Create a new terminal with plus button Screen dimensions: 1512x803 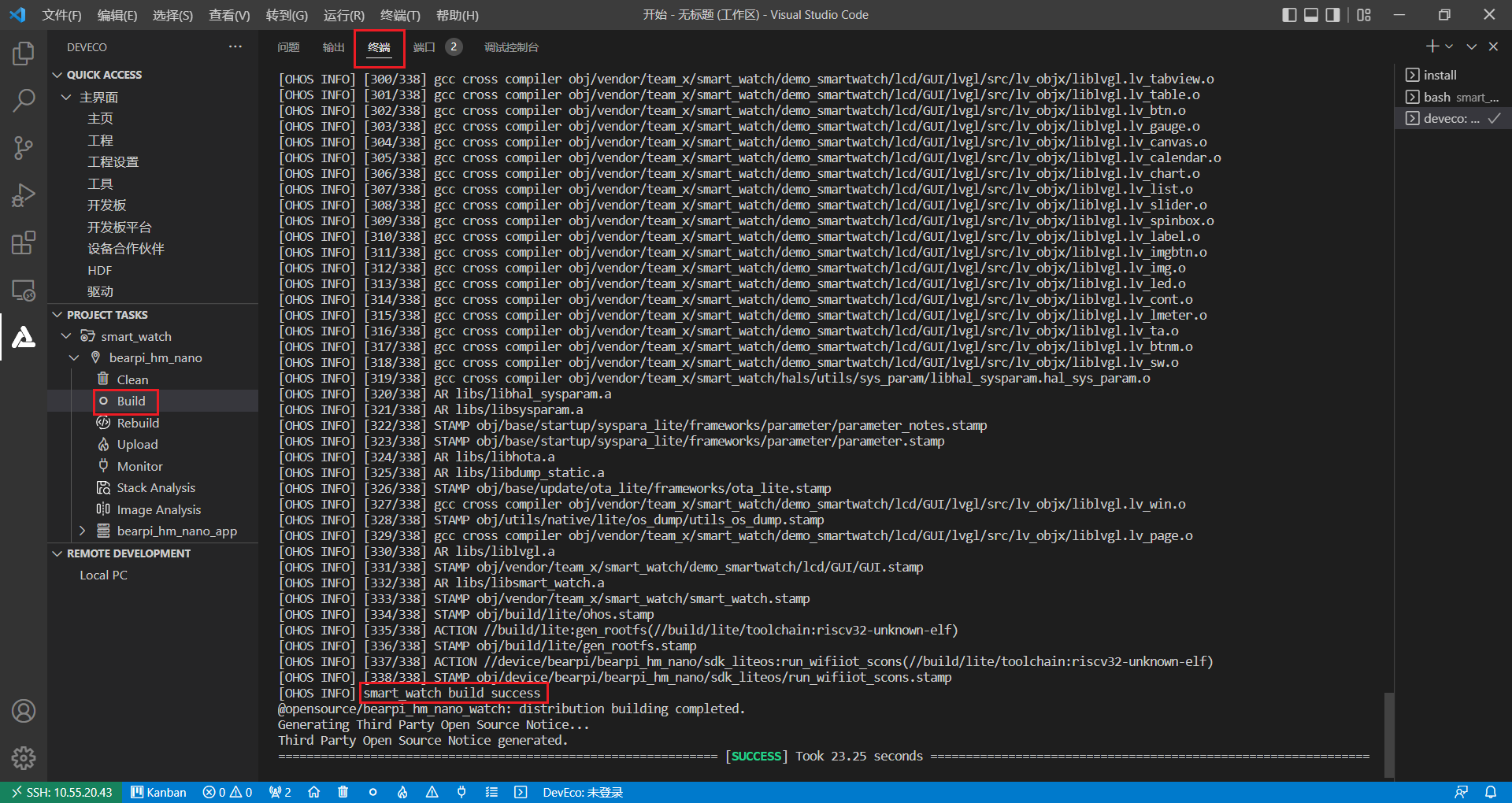(1432, 46)
